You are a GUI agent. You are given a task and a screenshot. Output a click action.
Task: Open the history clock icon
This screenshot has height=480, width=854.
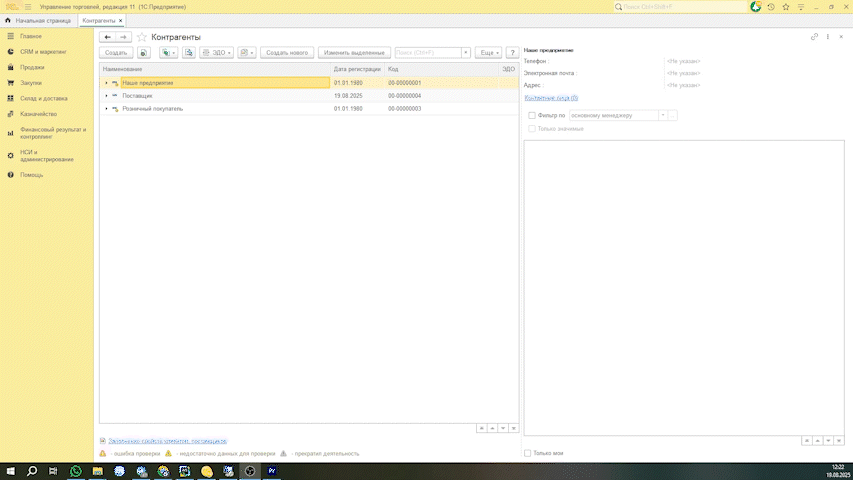771,7
